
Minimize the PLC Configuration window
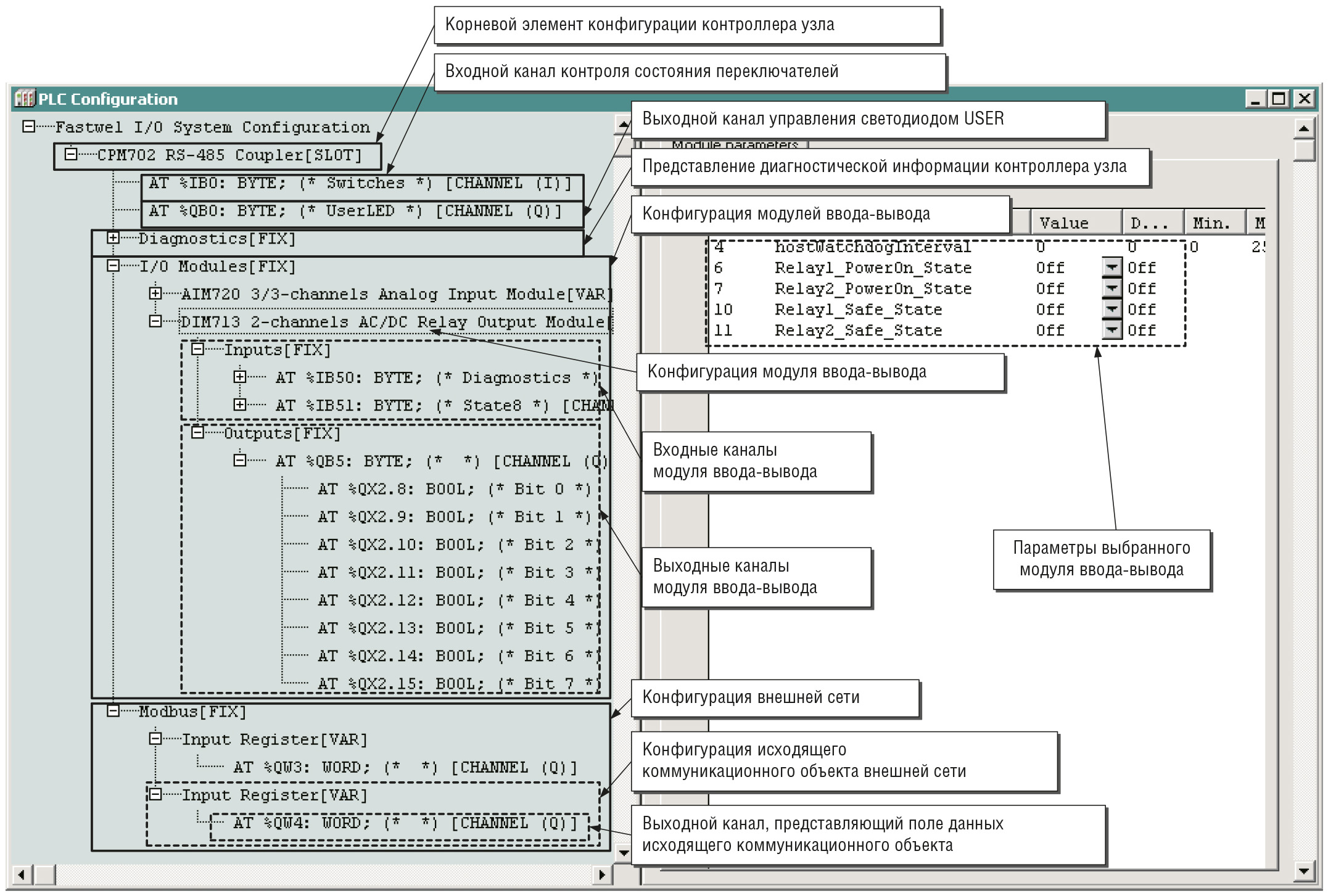coord(1255,99)
